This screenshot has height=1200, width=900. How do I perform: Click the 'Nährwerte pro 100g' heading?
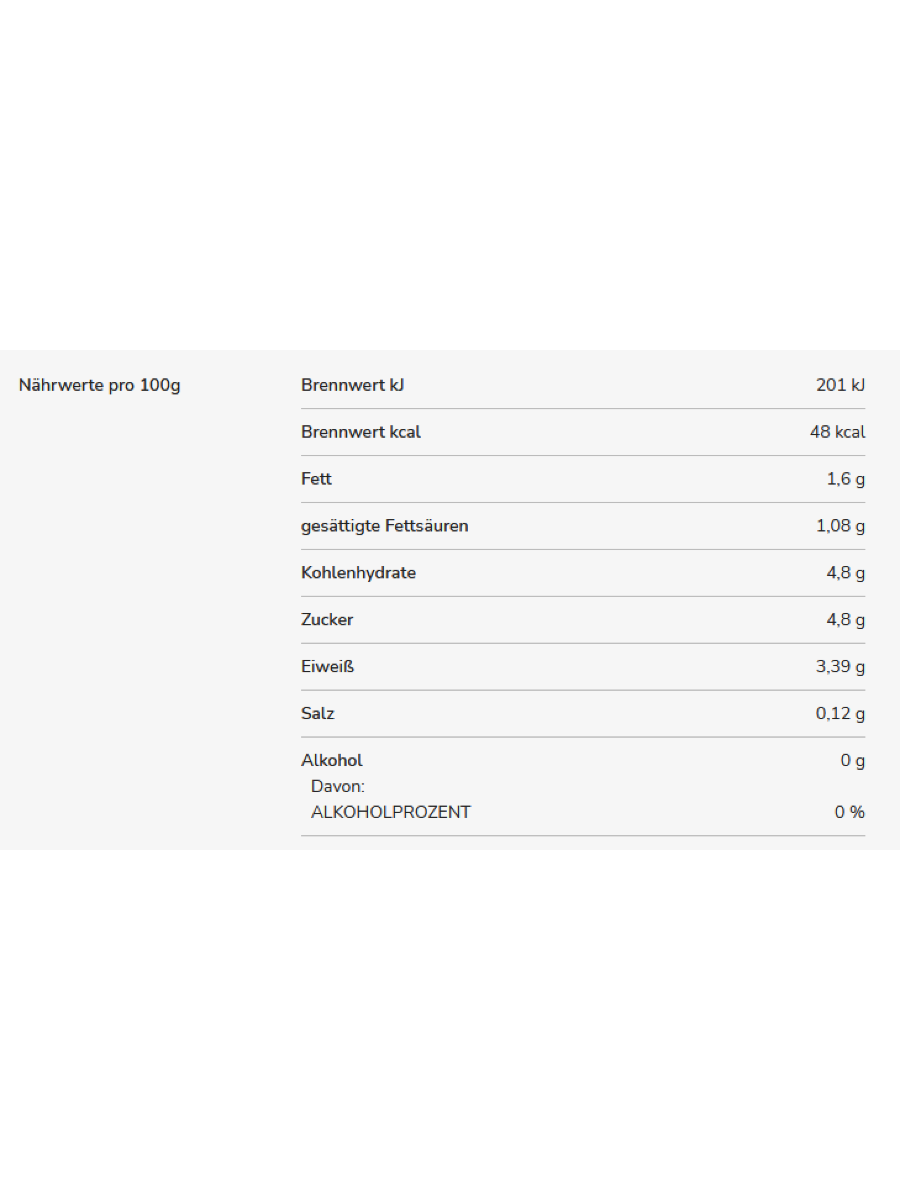[x=100, y=385]
